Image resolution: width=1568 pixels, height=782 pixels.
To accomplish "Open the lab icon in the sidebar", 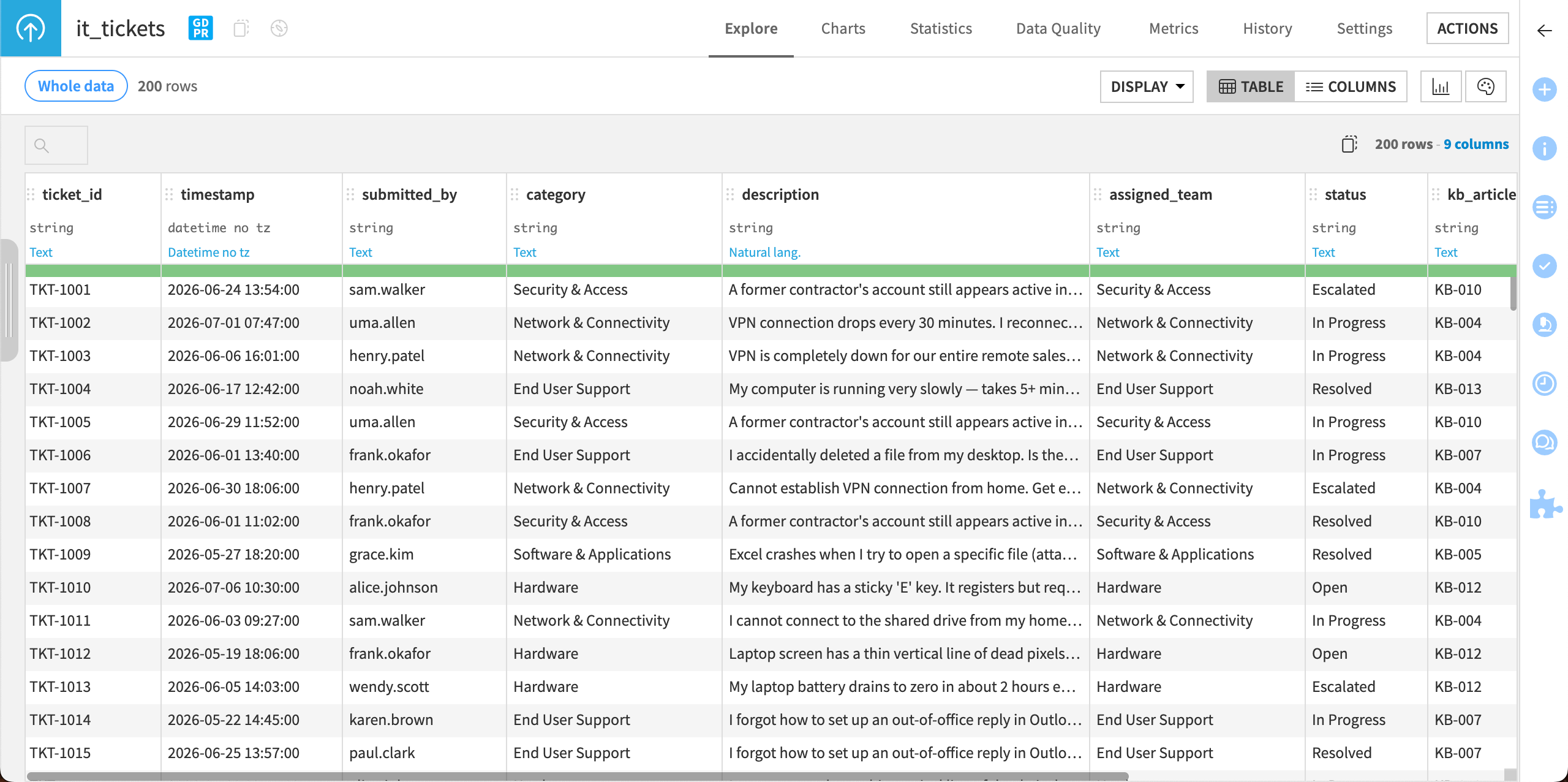I will [1544, 325].
